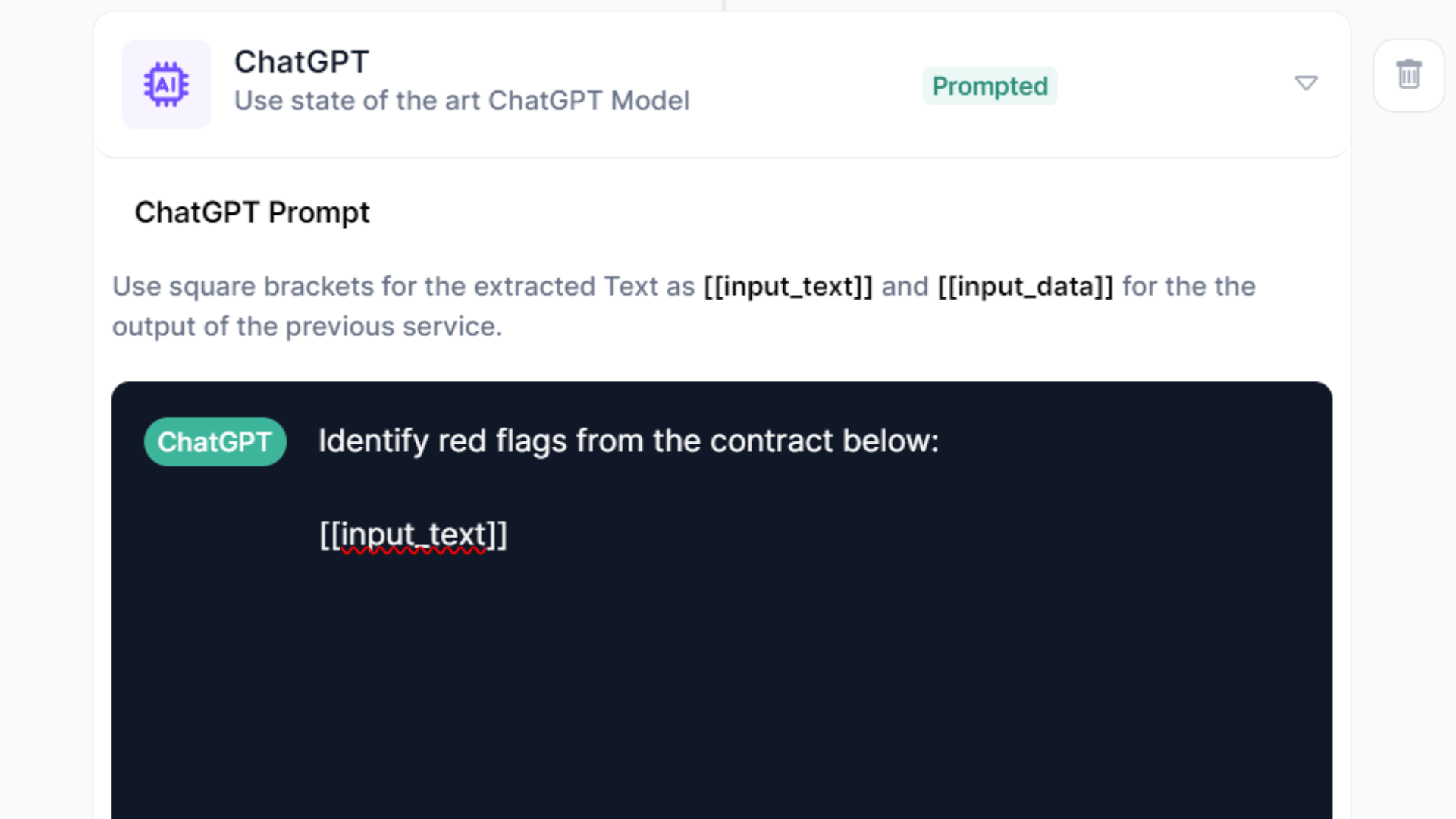Click empty area of the dark prompt editor

[720, 682]
